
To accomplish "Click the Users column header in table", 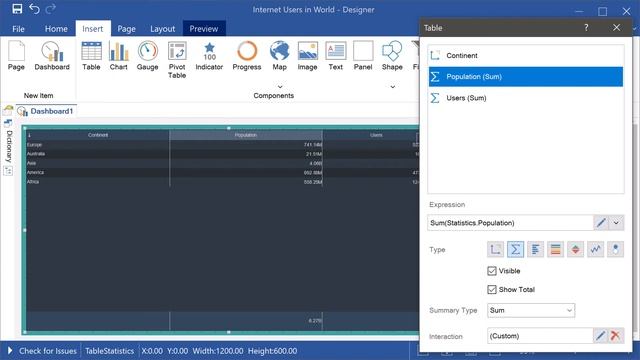I will (376, 135).
